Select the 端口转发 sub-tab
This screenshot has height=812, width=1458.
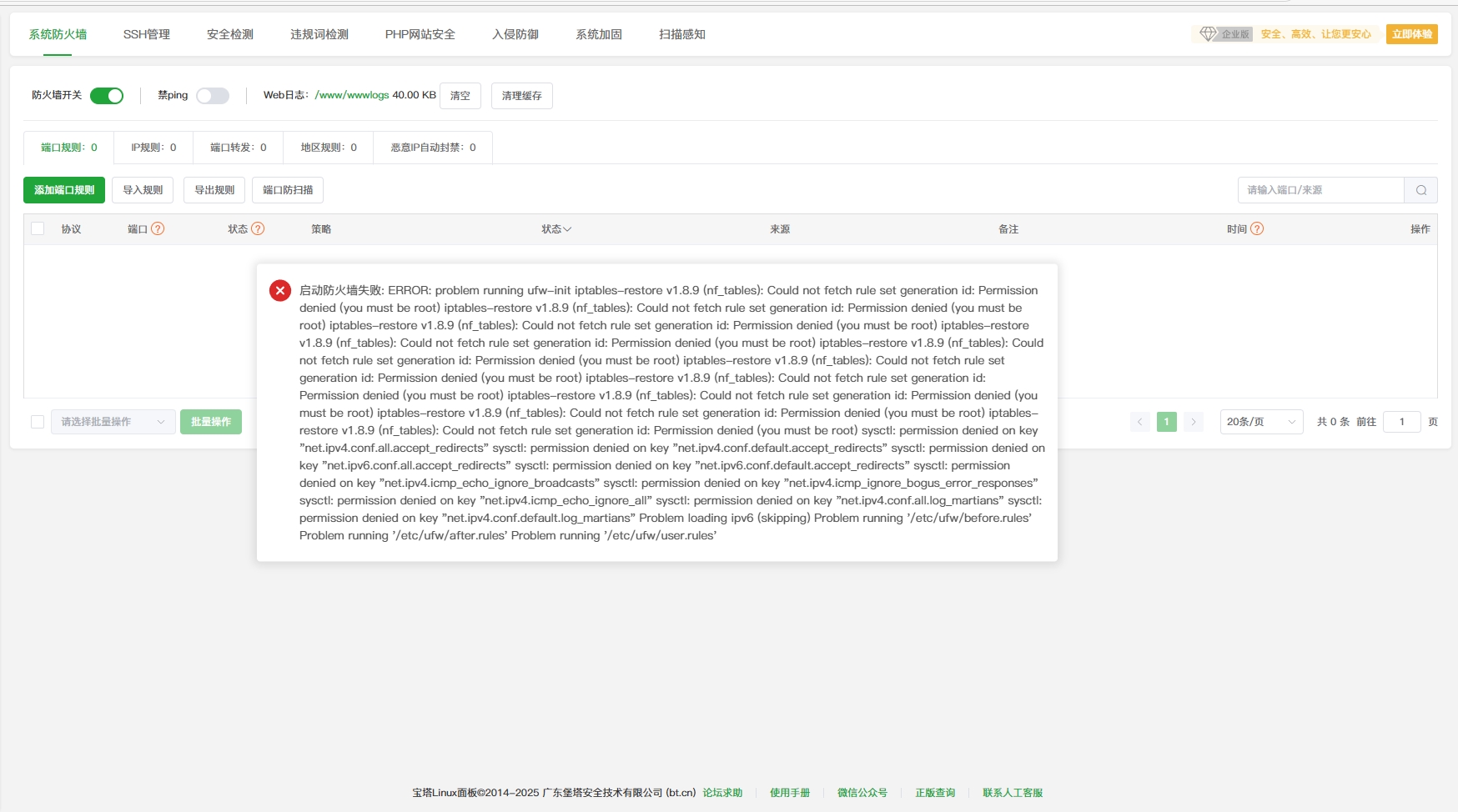pyautogui.click(x=239, y=148)
